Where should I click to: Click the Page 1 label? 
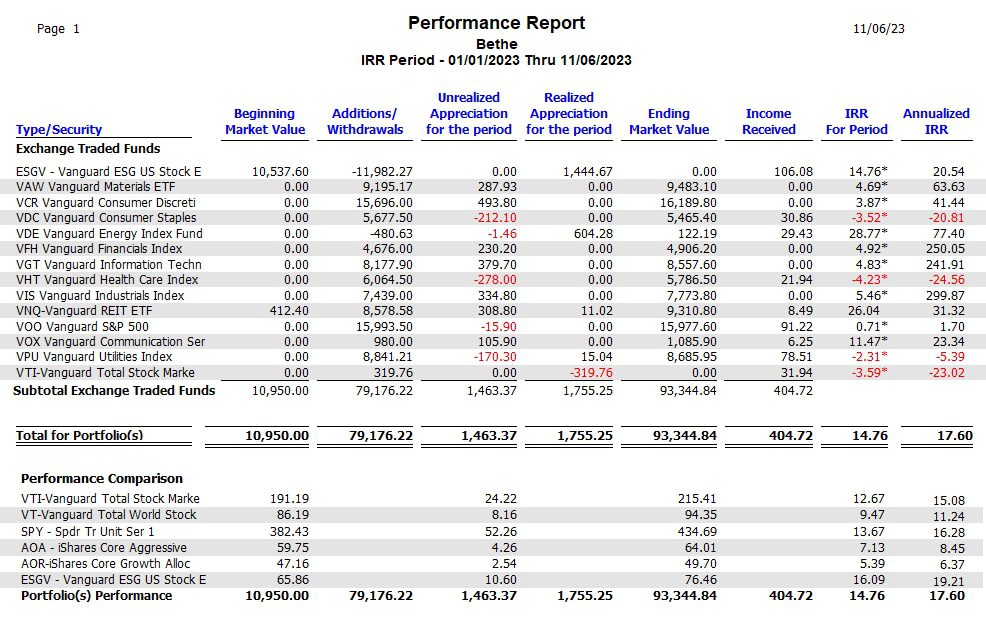[x=58, y=28]
